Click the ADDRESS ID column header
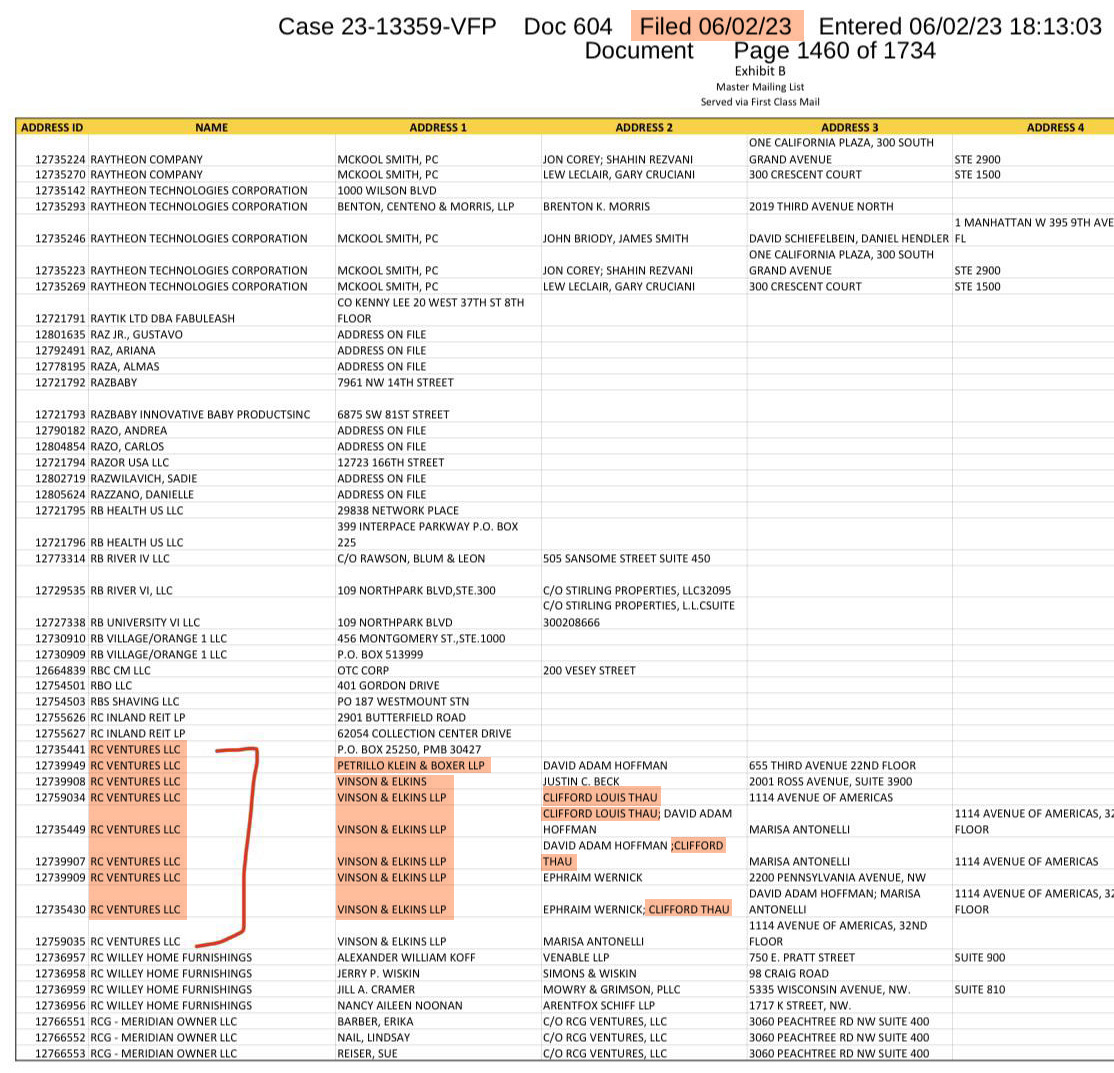 point(52,127)
